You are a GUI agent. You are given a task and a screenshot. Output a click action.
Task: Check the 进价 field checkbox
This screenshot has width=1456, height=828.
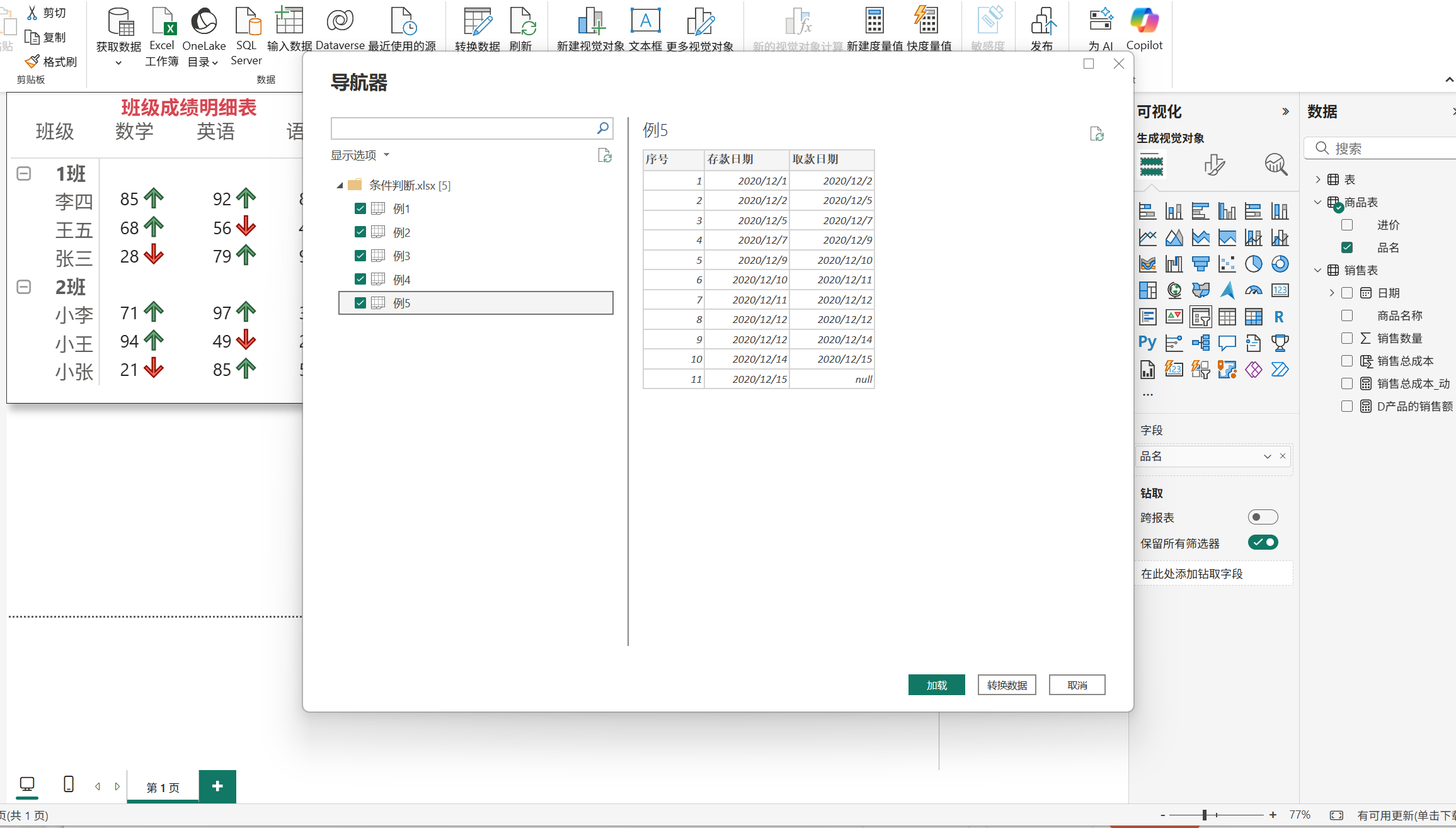1347,225
